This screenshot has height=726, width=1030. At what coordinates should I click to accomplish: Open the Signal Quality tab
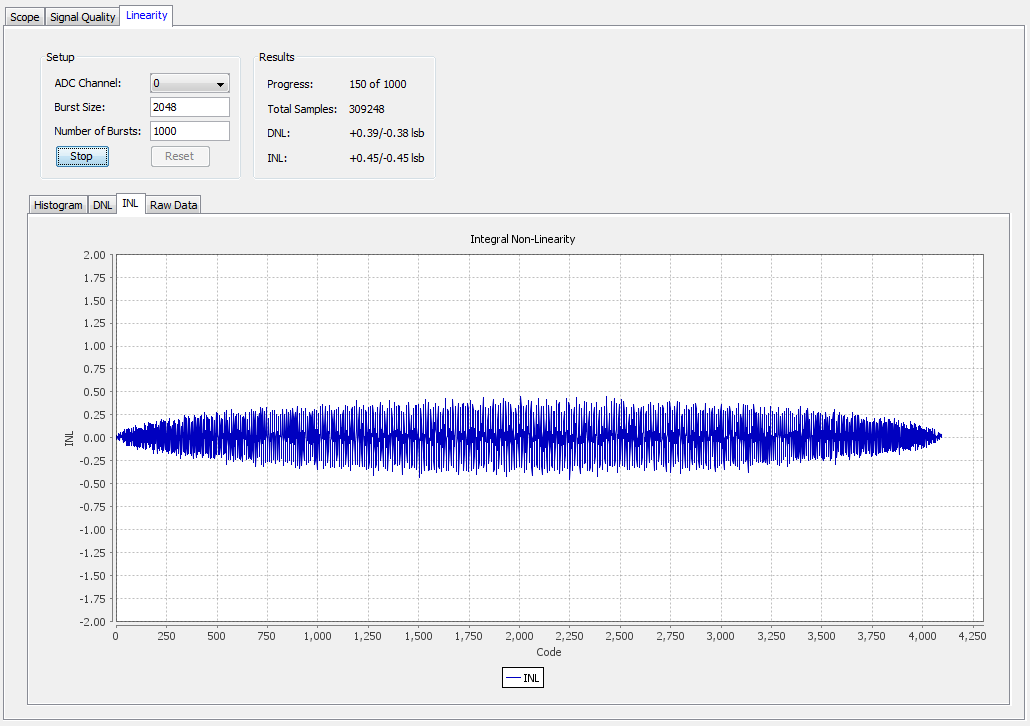click(83, 17)
